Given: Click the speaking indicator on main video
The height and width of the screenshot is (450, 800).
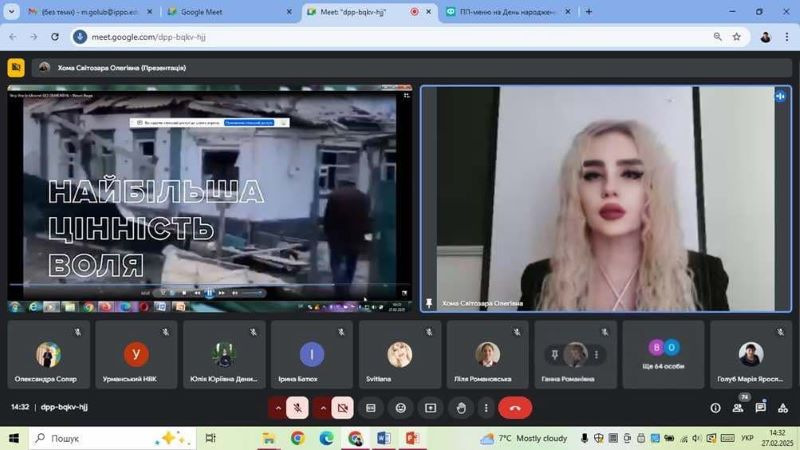Looking at the screenshot, I should [x=780, y=96].
